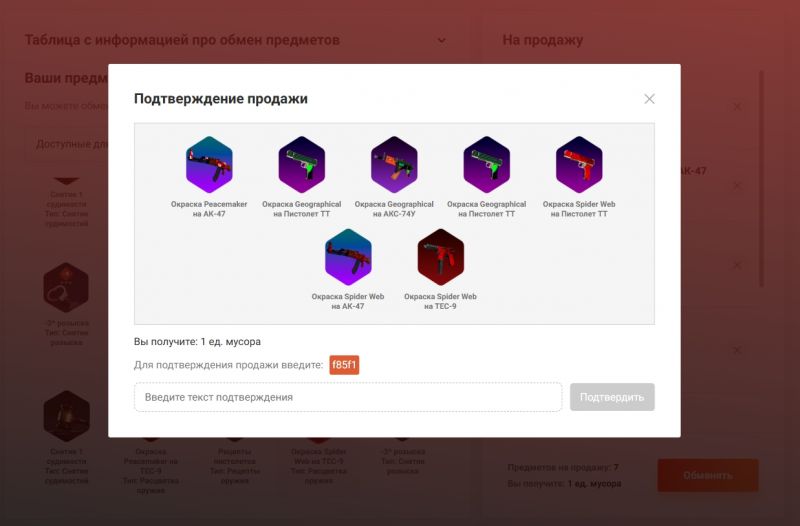The width and height of the screenshot is (800, 526).
Task: Click the Spider Web AK-47 skin icon
Action: point(348,257)
